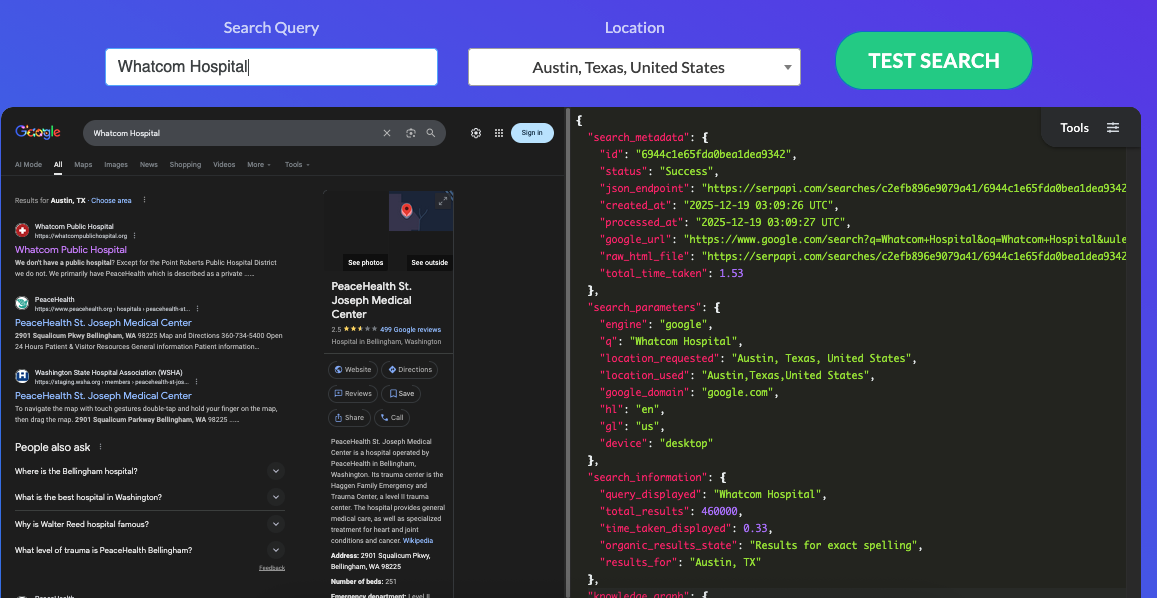Click the Google Lens image search icon
Viewport: 1157px width, 598px height.
pos(410,133)
